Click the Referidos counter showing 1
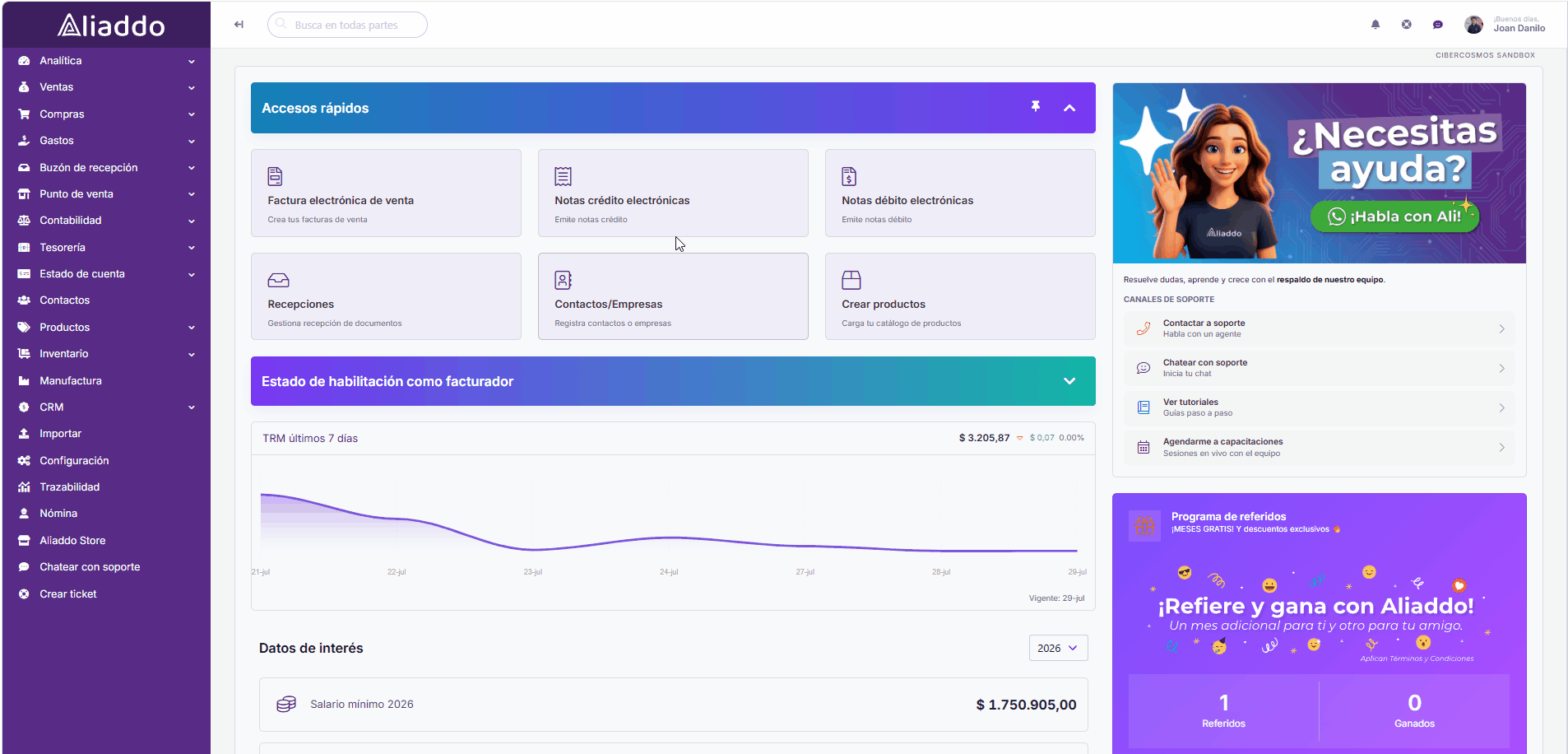The image size is (1568, 754). (x=1223, y=710)
